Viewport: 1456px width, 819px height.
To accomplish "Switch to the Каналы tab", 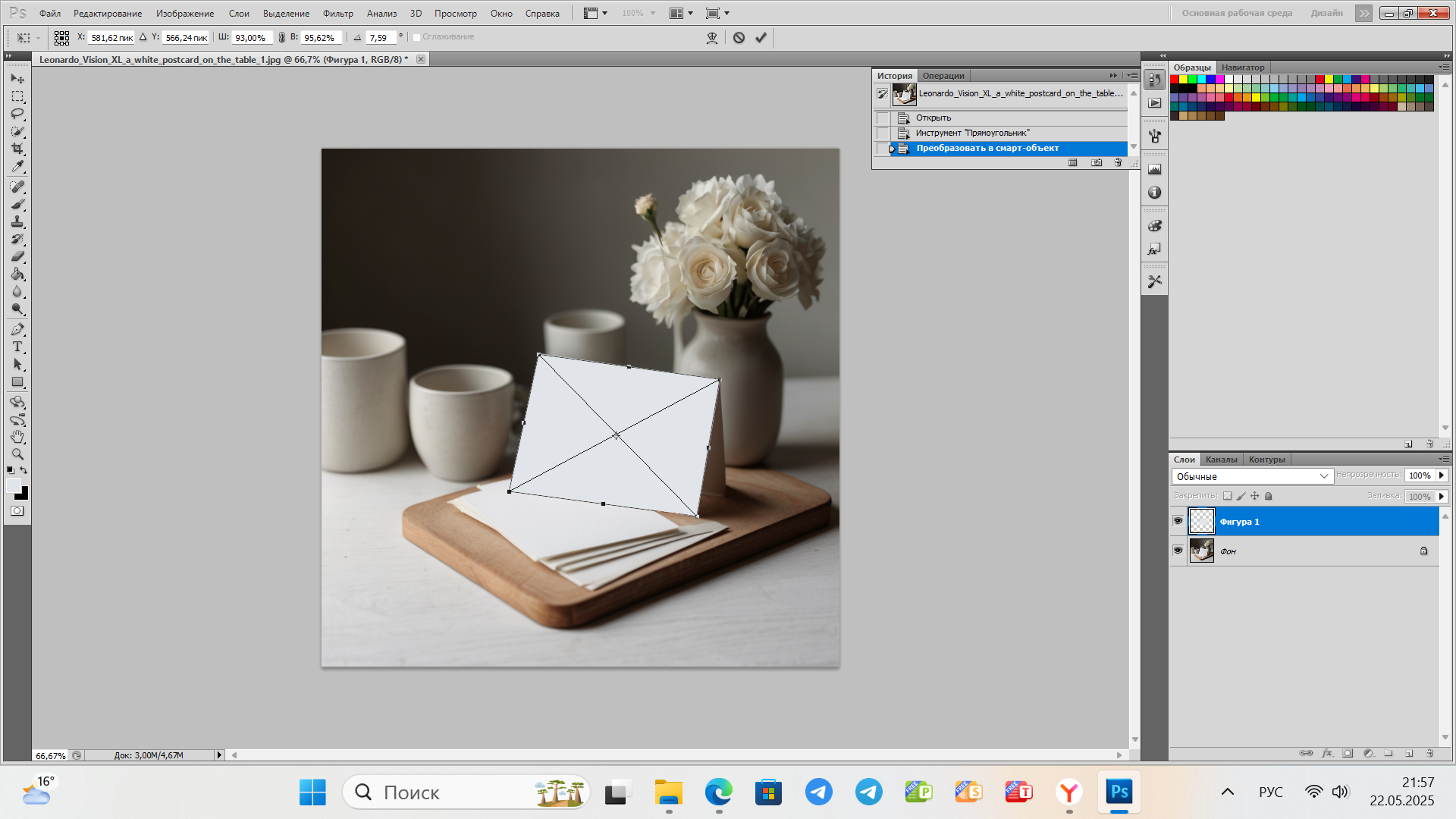I will point(1221,460).
